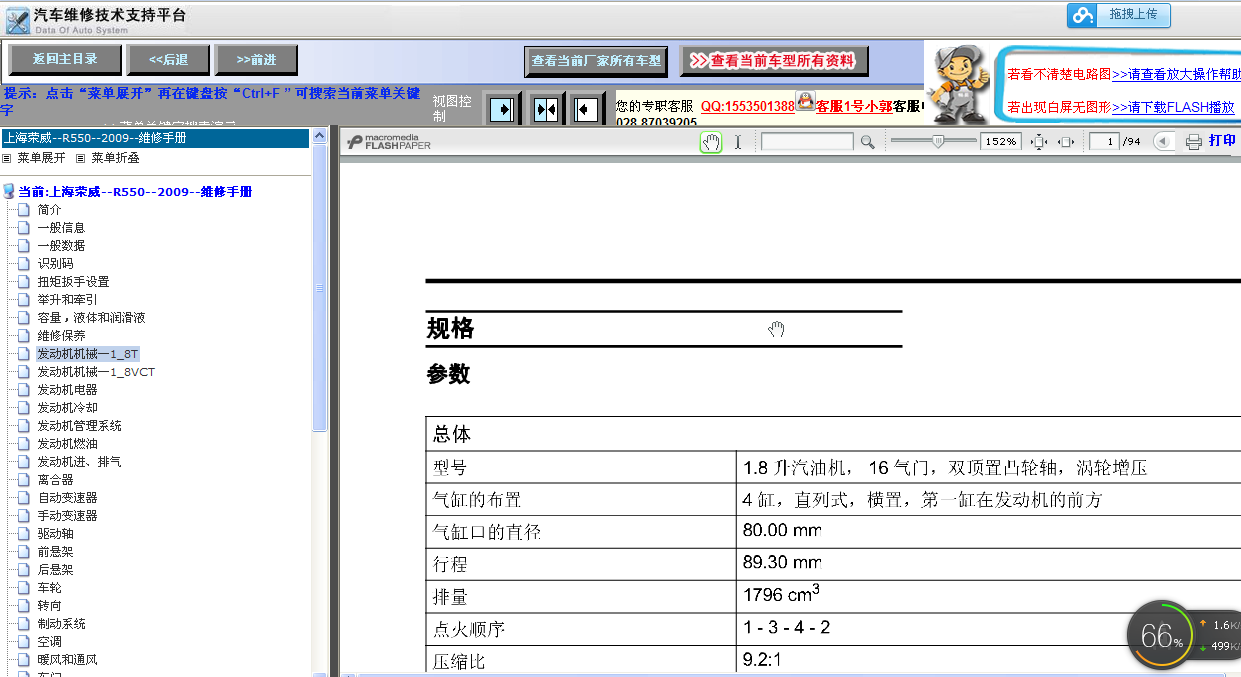
Task: Open the 举升和牵引 tree item
Action: pyautogui.click(x=67, y=300)
